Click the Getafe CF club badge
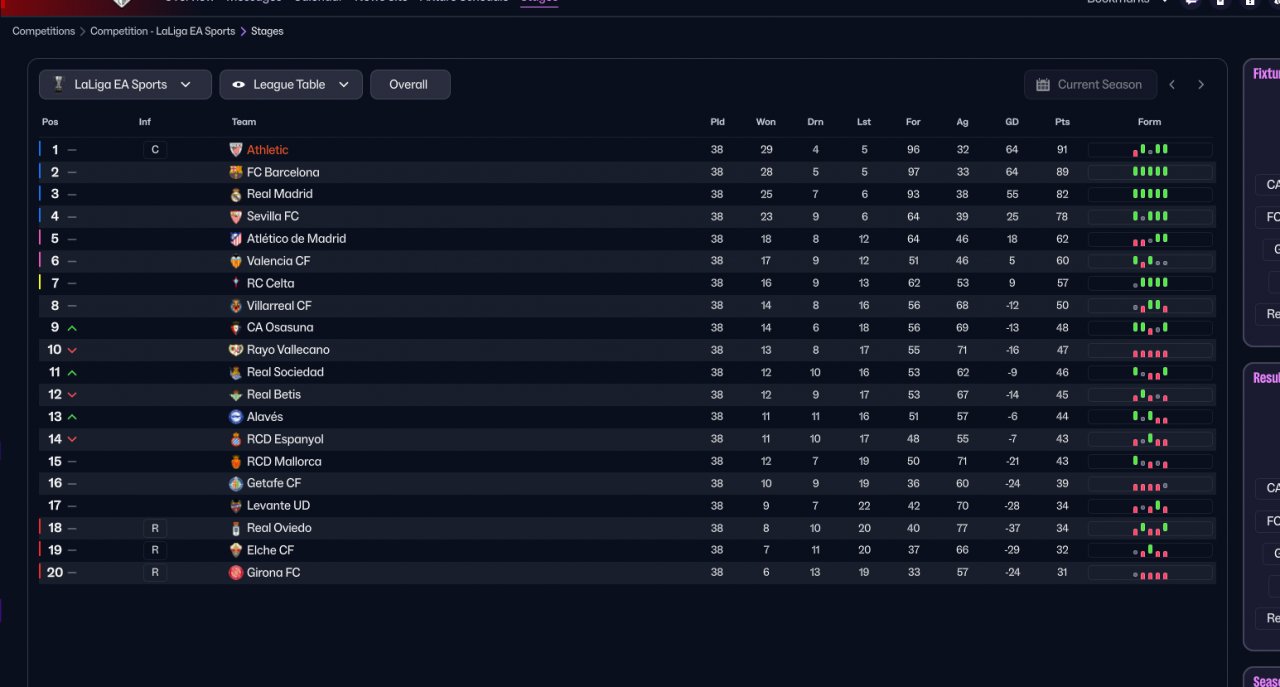This screenshot has height=687, width=1280. (x=236, y=483)
